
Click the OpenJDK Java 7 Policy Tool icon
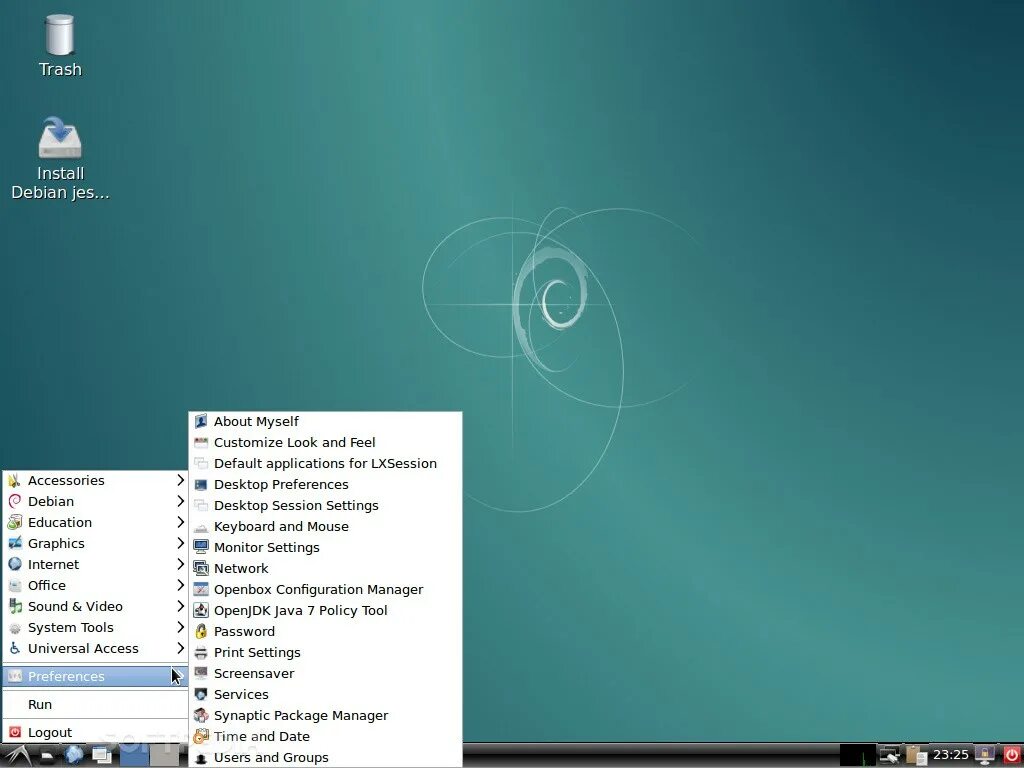201,610
